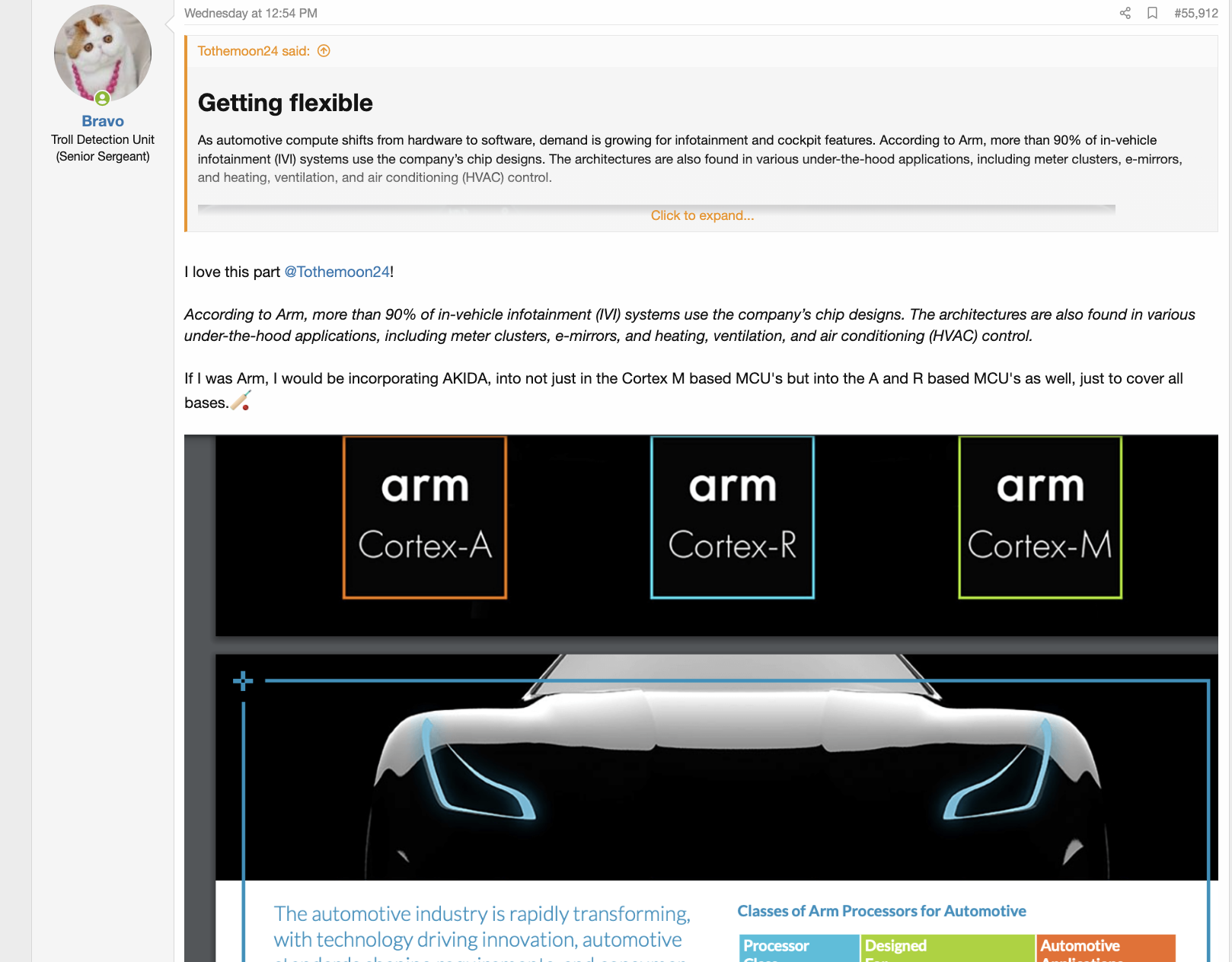The image size is (1232, 962).
Task: Click the blue plus icon above the car image
Action: (243, 680)
